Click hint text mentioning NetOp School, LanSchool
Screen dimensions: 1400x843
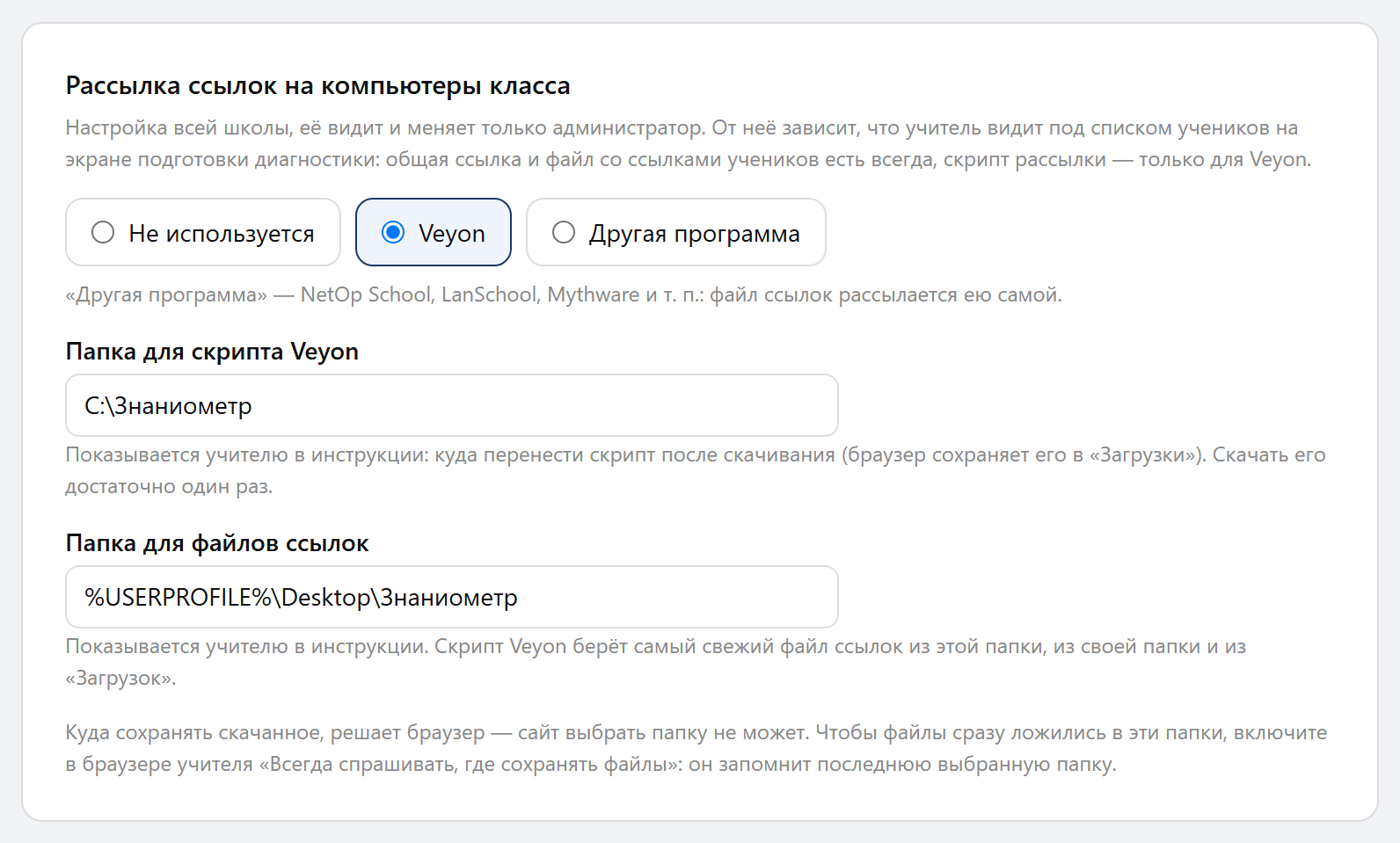pyautogui.click(x=564, y=294)
